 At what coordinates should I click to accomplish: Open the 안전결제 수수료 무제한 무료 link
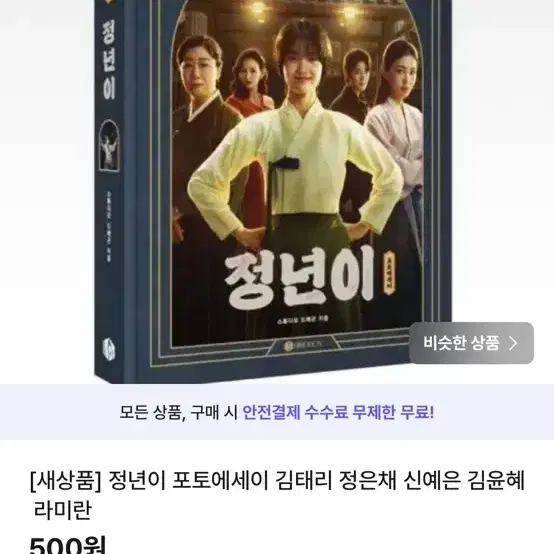tap(338, 412)
